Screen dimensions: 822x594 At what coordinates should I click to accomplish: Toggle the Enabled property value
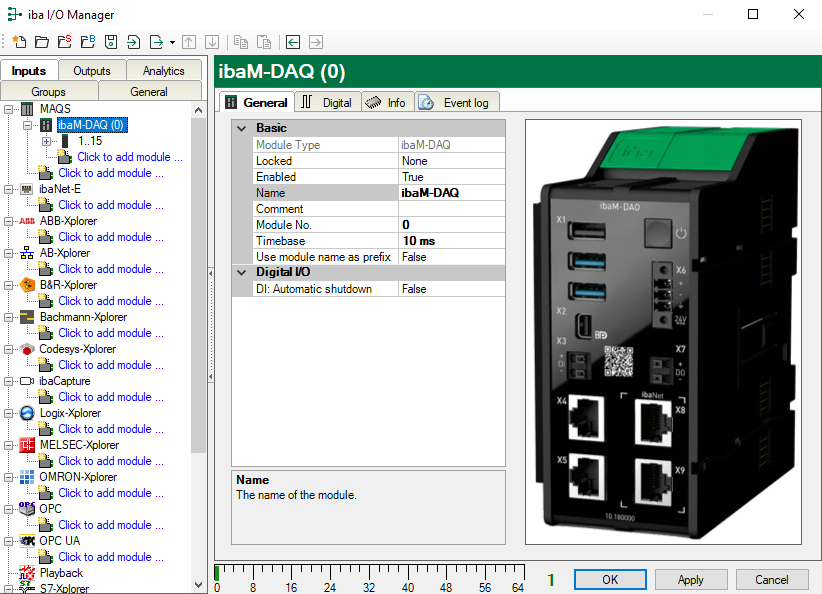click(x=450, y=177)
